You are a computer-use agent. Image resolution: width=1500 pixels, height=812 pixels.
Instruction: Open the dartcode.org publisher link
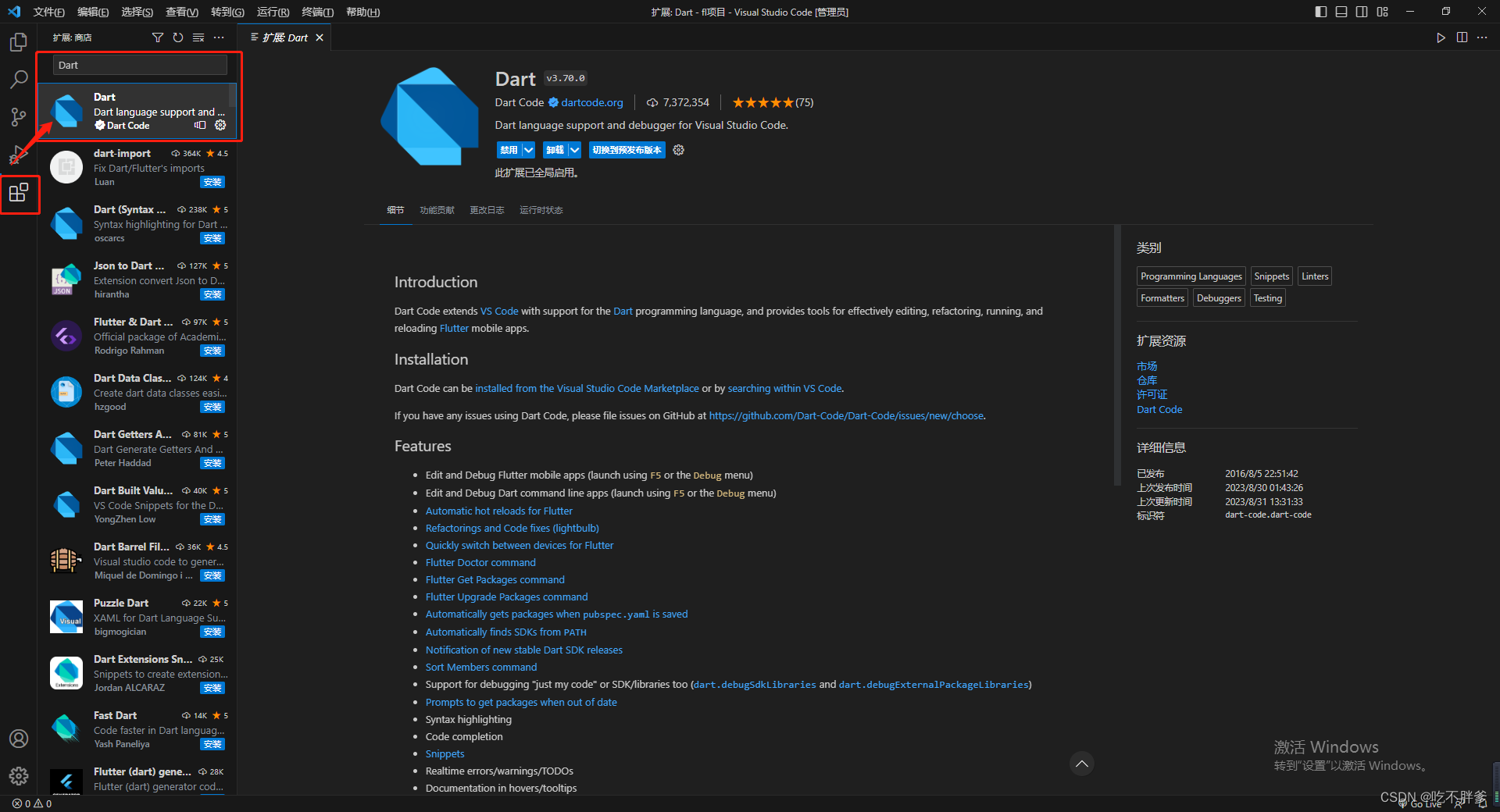click(592, 102)
